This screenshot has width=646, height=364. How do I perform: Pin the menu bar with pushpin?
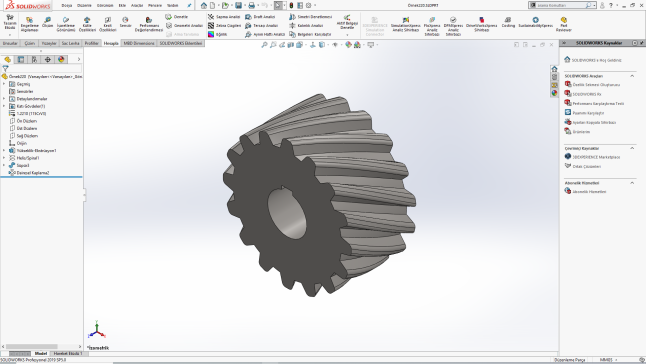(x=189, y=5)
